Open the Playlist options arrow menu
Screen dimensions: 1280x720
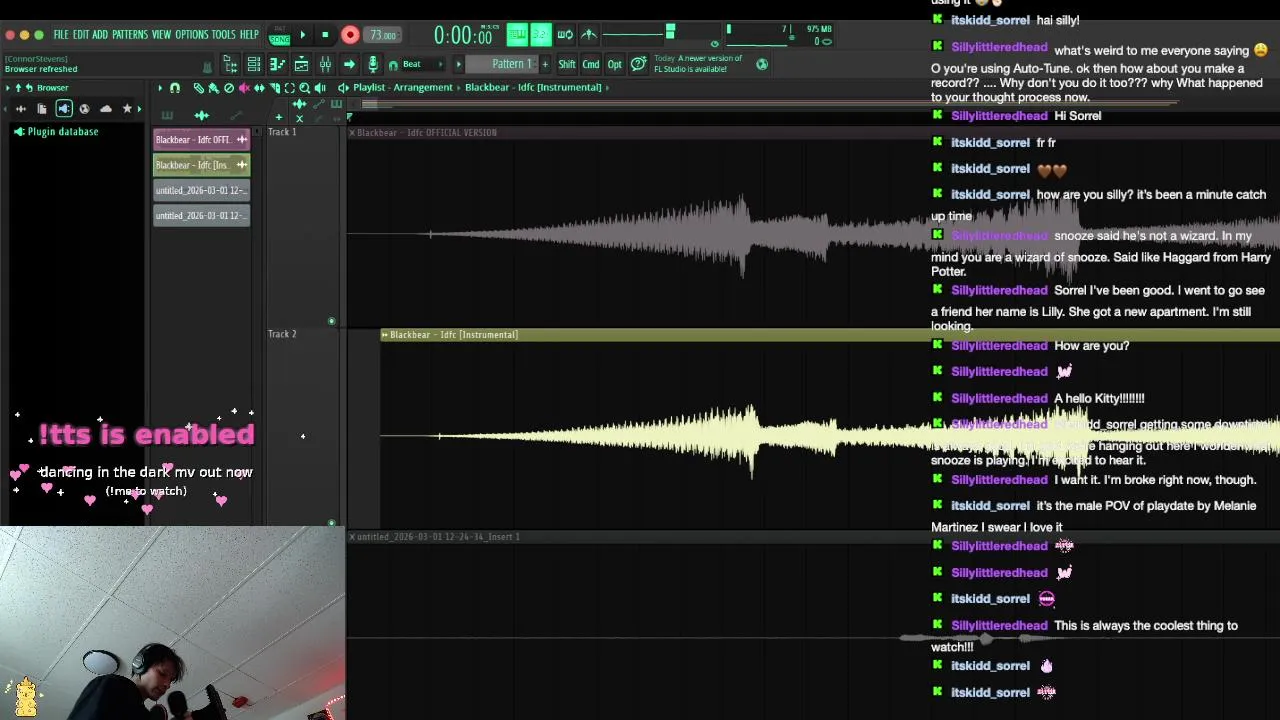(160, 88)
